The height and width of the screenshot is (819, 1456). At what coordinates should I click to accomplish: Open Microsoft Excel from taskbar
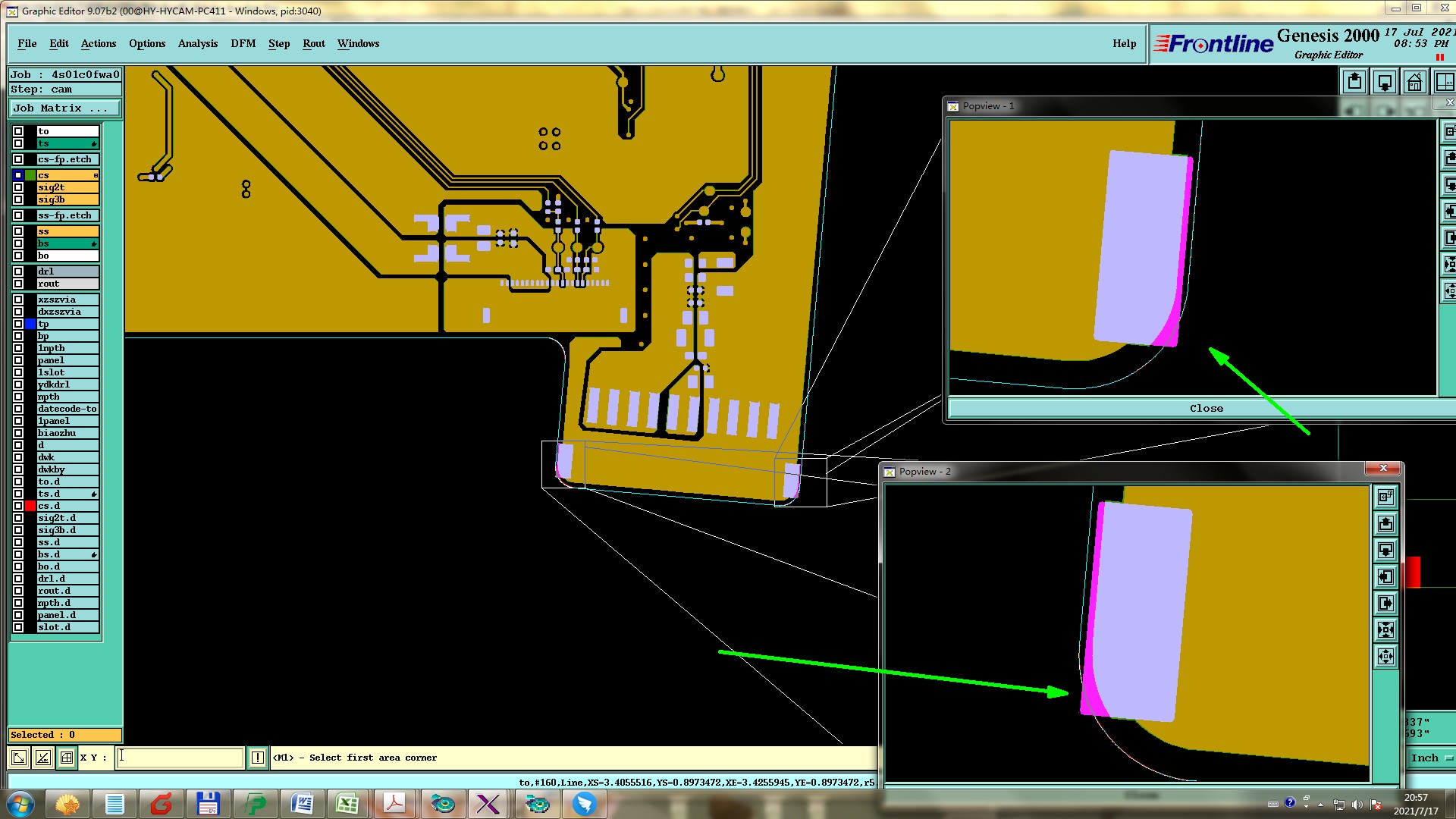[x=348, y=804]
